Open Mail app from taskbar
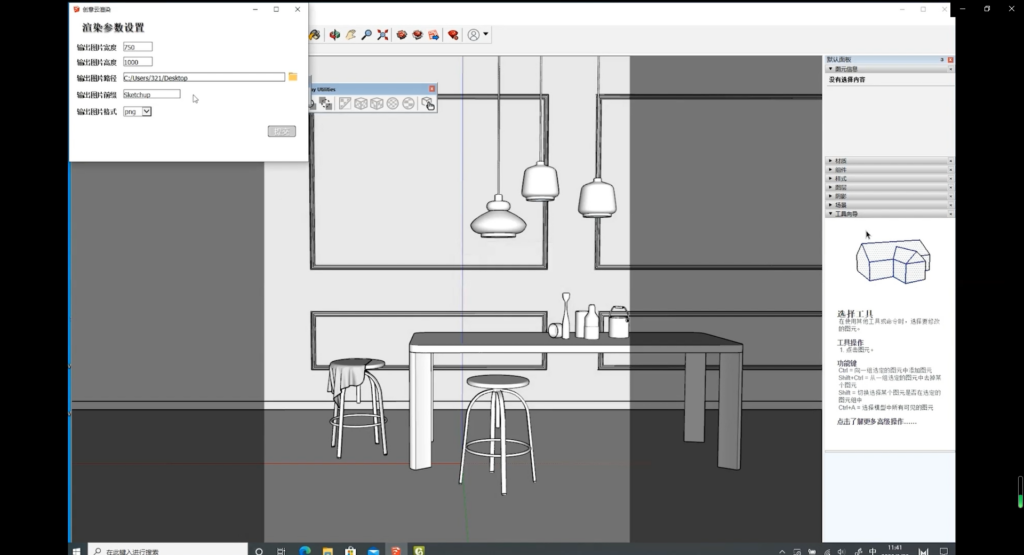This screenshot has height=555, width=1024. pos(374,552)
